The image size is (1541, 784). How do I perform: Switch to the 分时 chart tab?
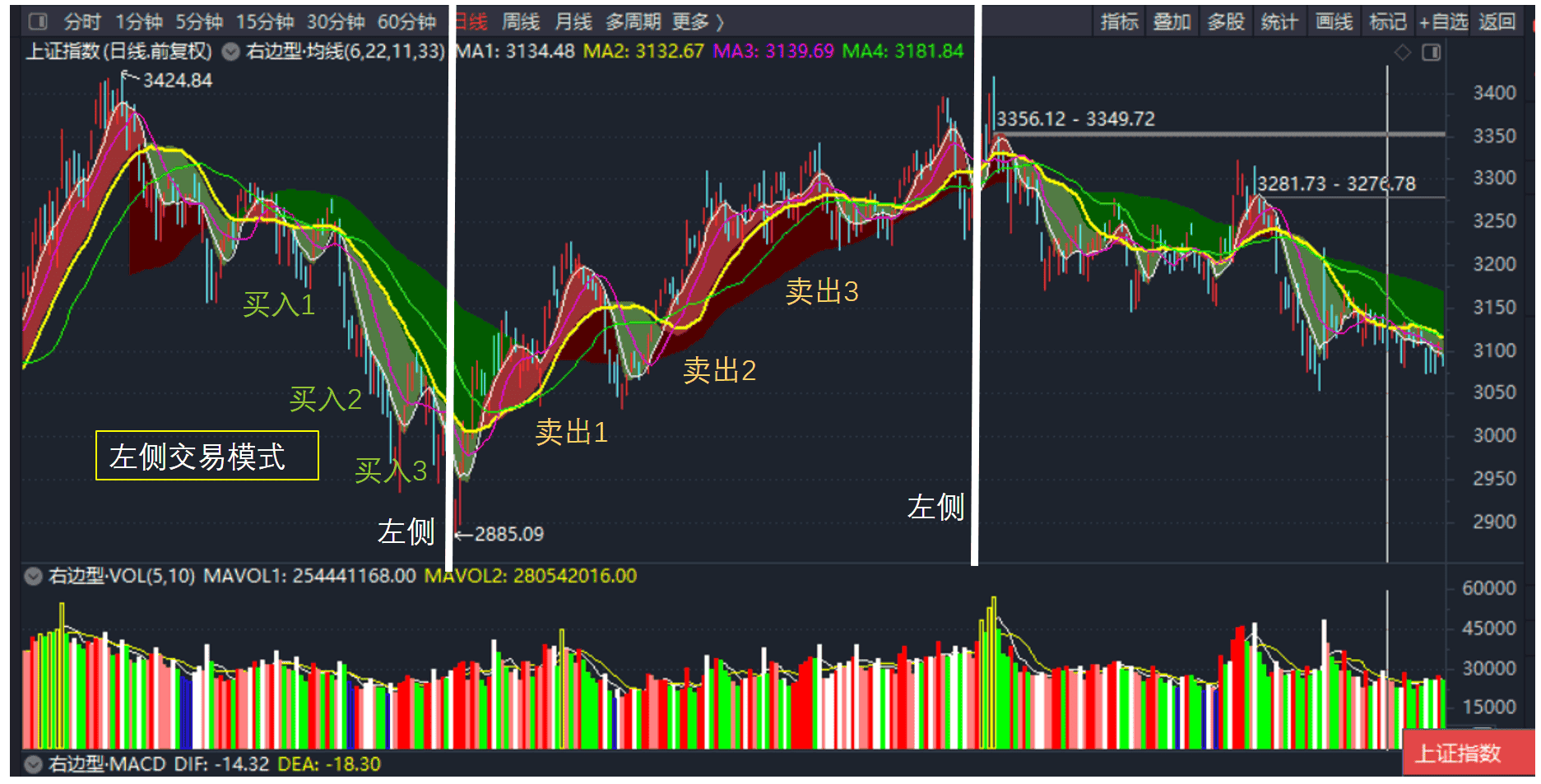[x=82, y=21]
